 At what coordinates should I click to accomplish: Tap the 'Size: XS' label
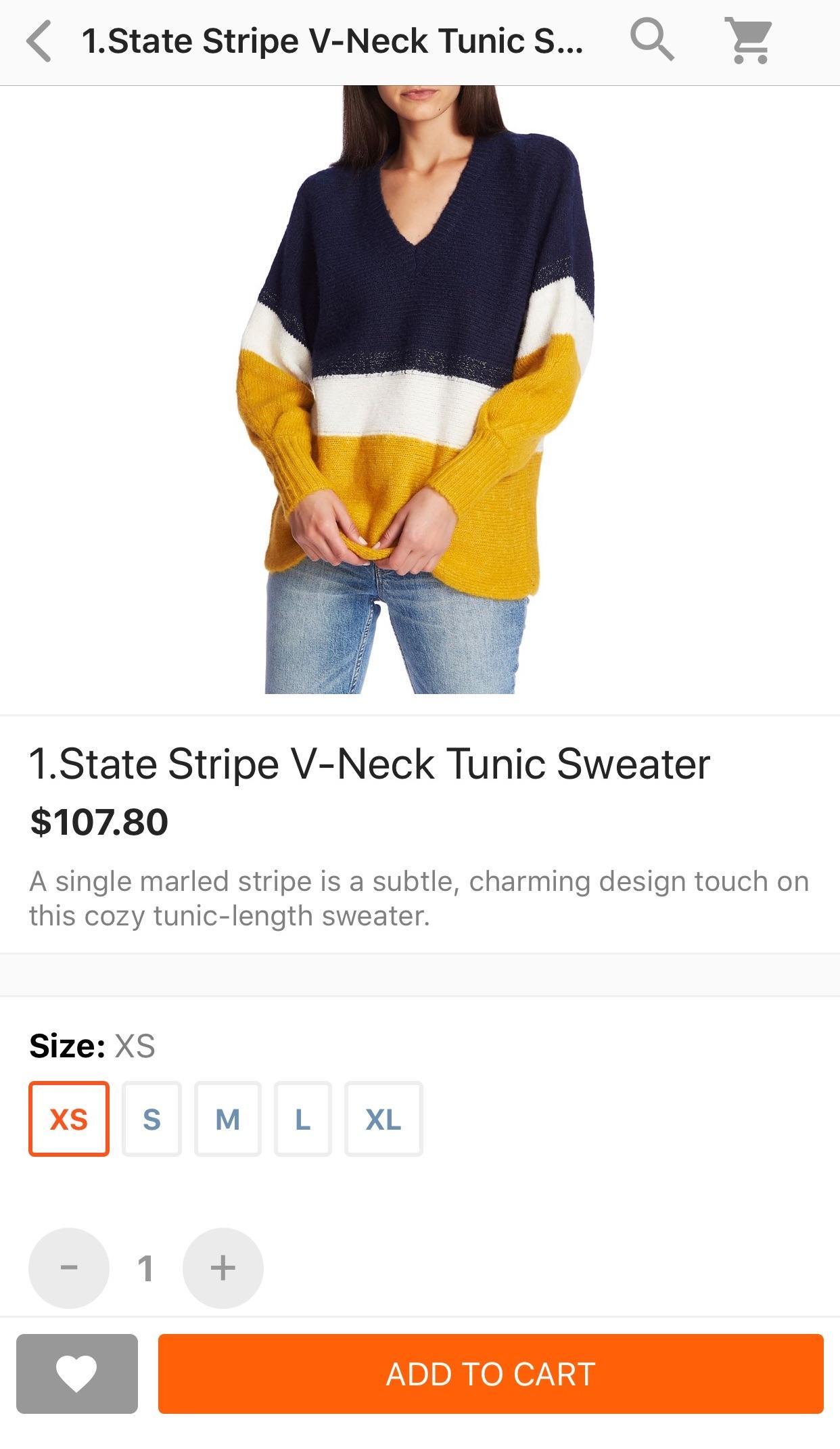pyautogui.click(x=93, y=1046)
